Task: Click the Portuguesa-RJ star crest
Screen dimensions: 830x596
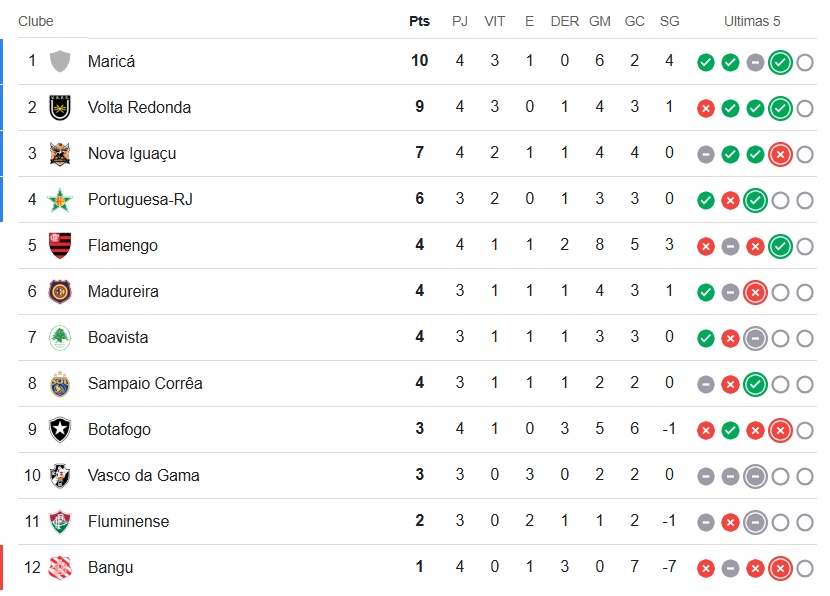Action: point(60,199)
